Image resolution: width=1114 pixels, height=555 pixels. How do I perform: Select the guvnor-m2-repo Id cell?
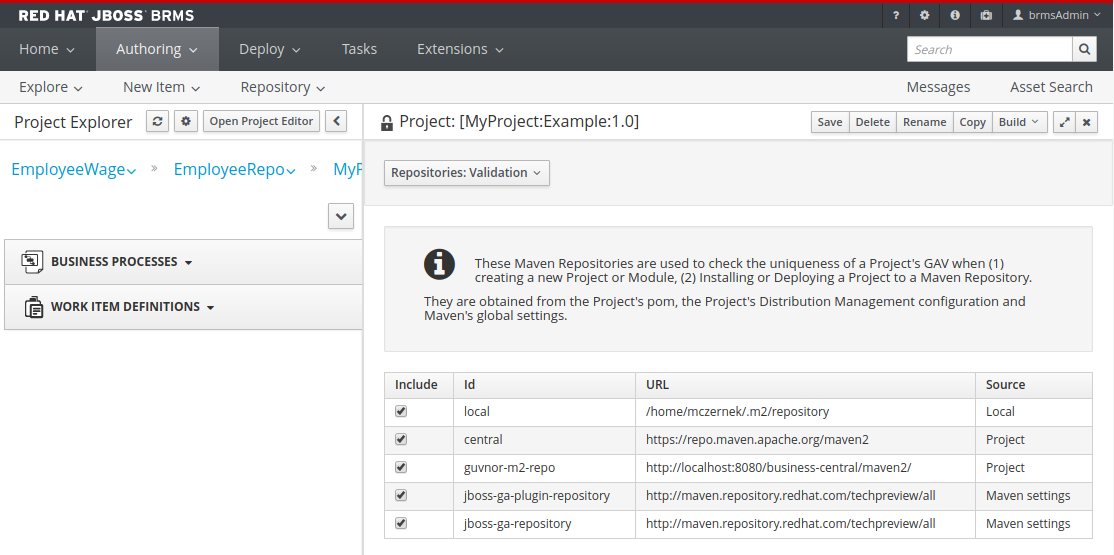tap(544, 468)
